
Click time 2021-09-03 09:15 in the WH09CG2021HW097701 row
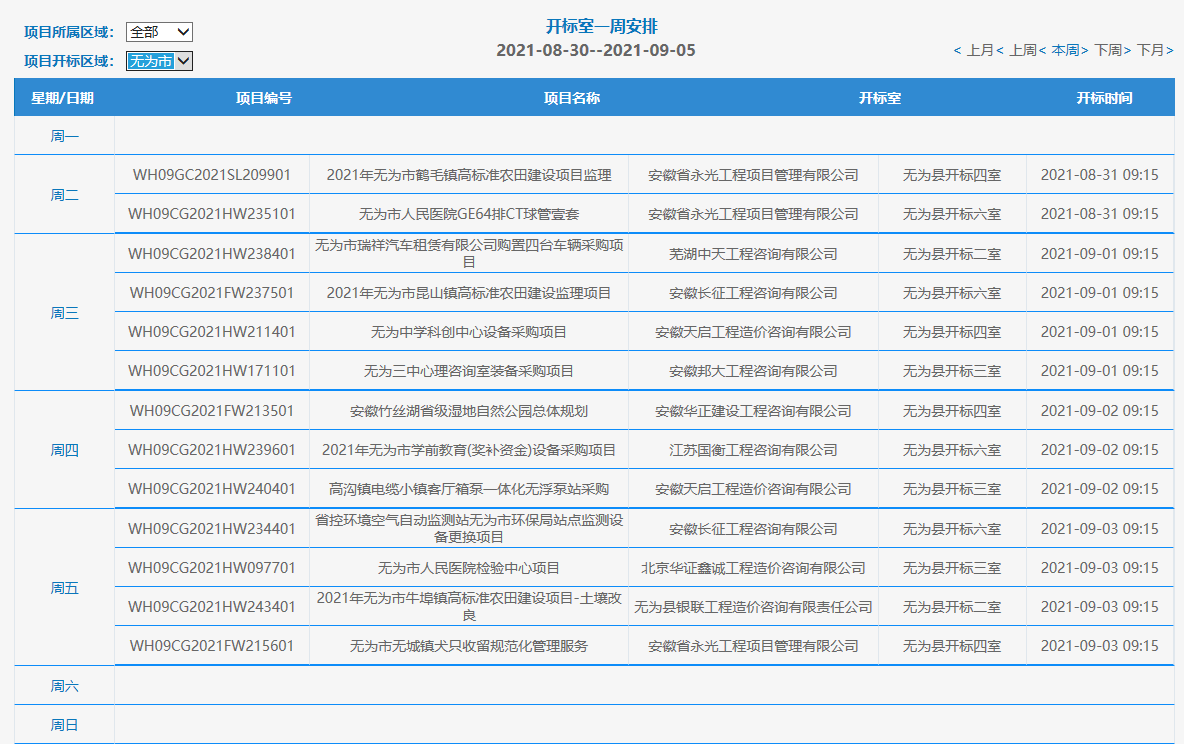(x=1099, y=568)
